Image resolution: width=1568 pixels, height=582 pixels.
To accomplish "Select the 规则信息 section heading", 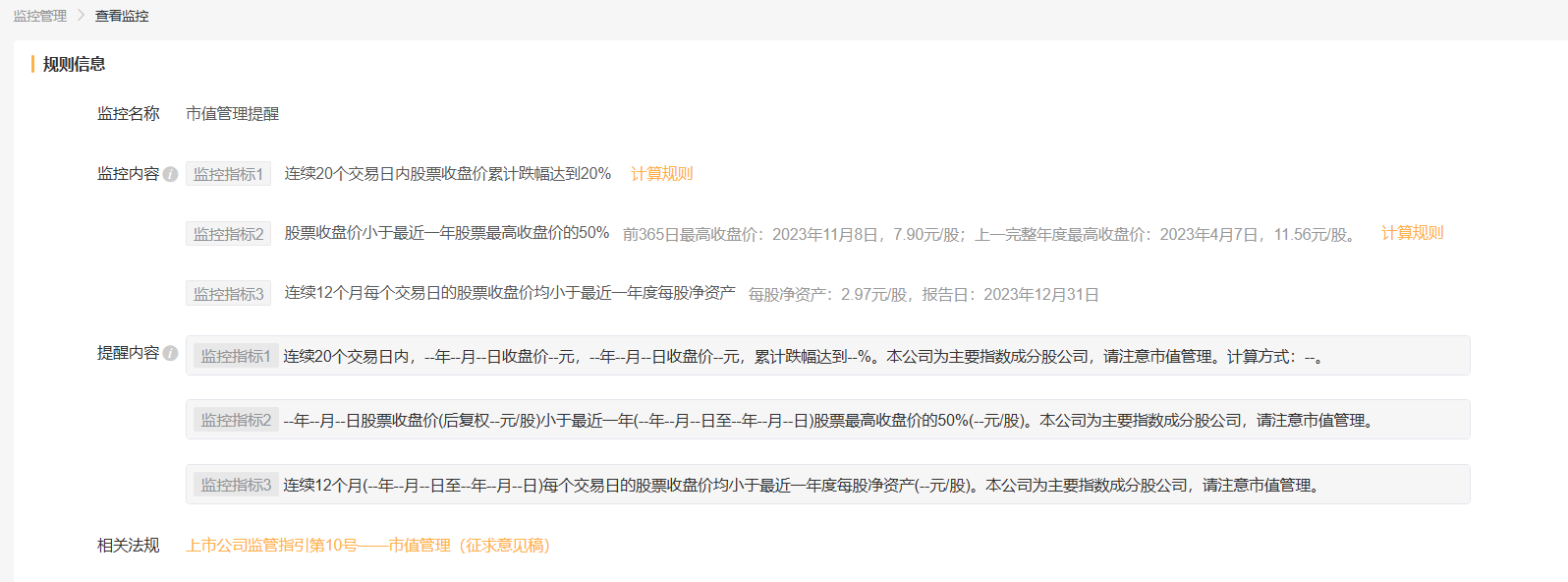I will tap(74, 64).
